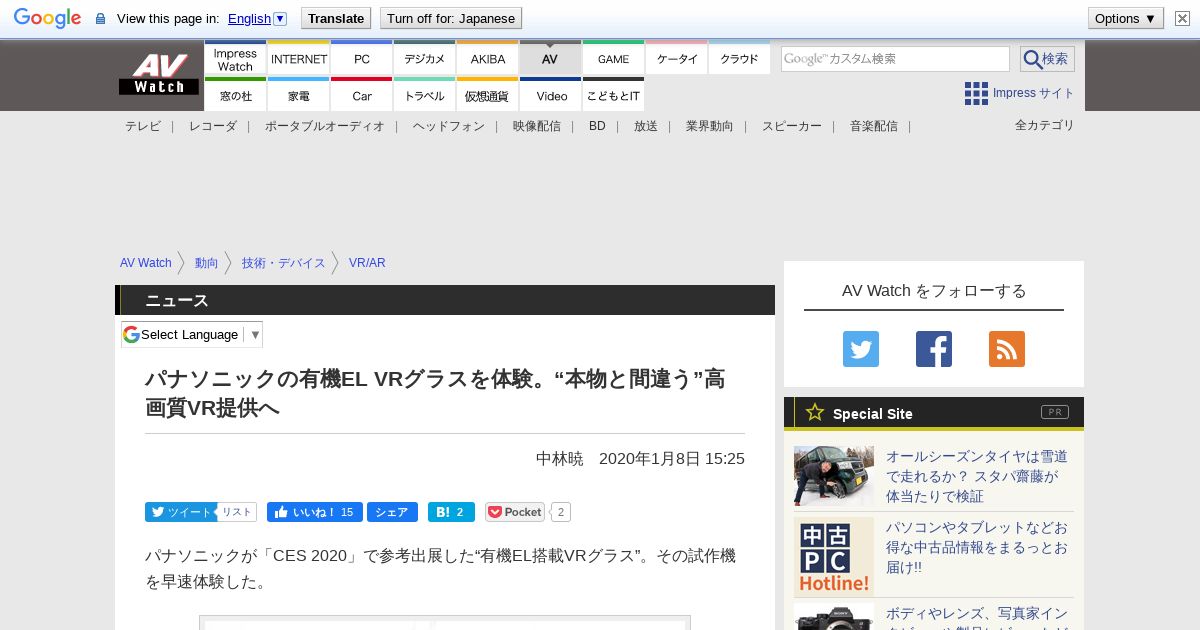Click the Impress サイト grid icon

pyautogui.click(x=976, y=93)
